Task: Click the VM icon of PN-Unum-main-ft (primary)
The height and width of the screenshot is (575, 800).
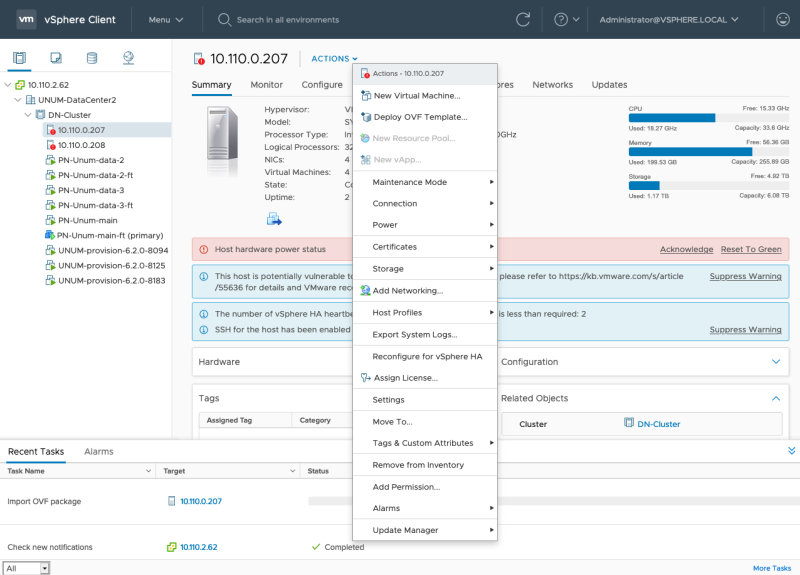Action: (x=49, y=235)
